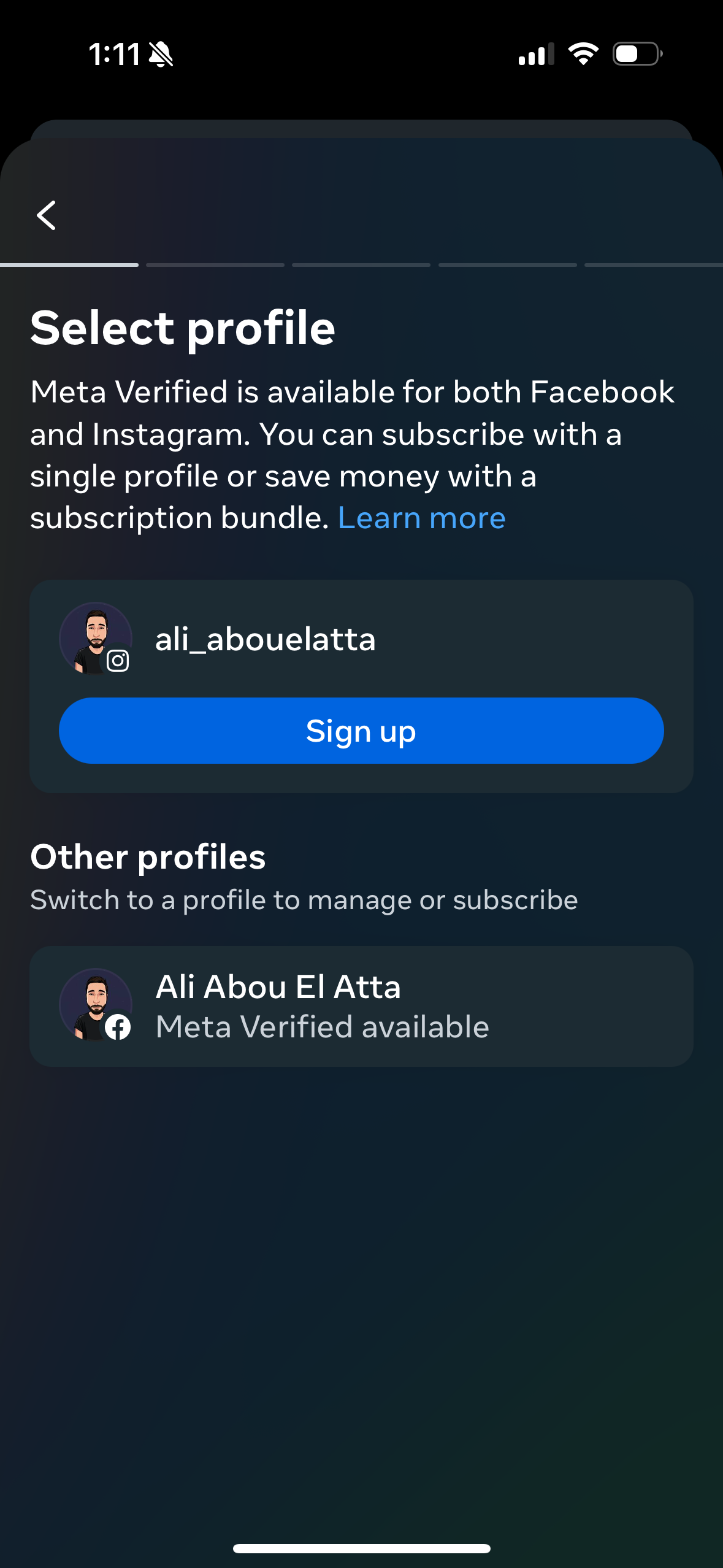This screenshot has width=723, height=1568.
Task: Click the first highlighted progress step
Action: click(x=69, y=265)
